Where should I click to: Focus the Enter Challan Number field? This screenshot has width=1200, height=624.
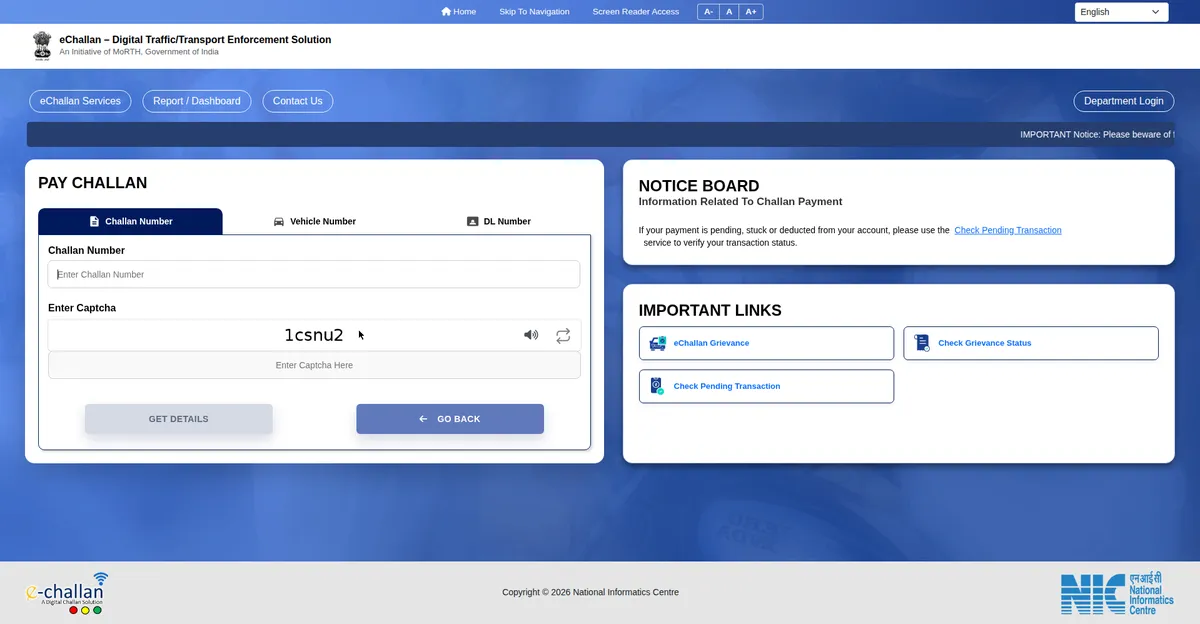click(314, 274)
